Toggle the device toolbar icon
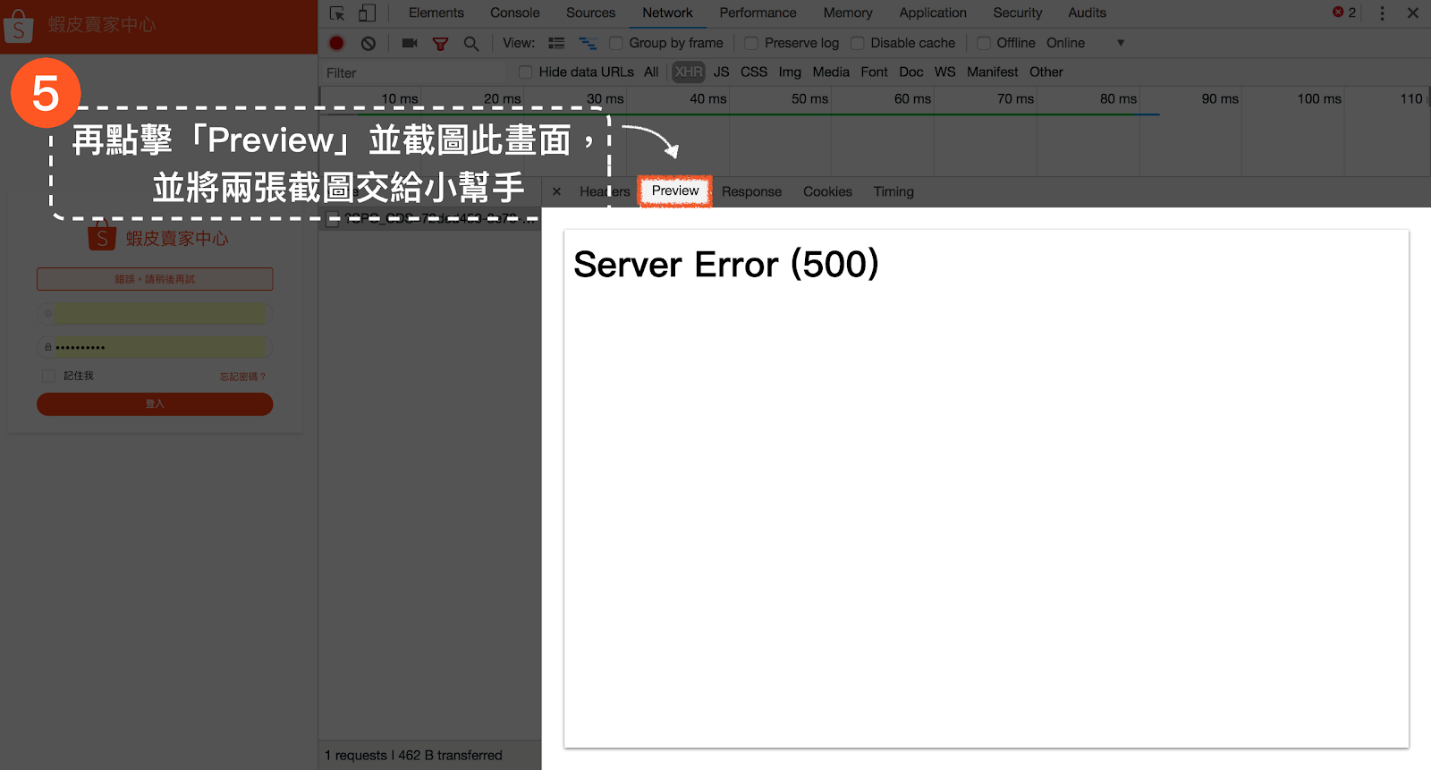Image resolution: width=1431 pixels, height=770 pixels. point(367,13)
